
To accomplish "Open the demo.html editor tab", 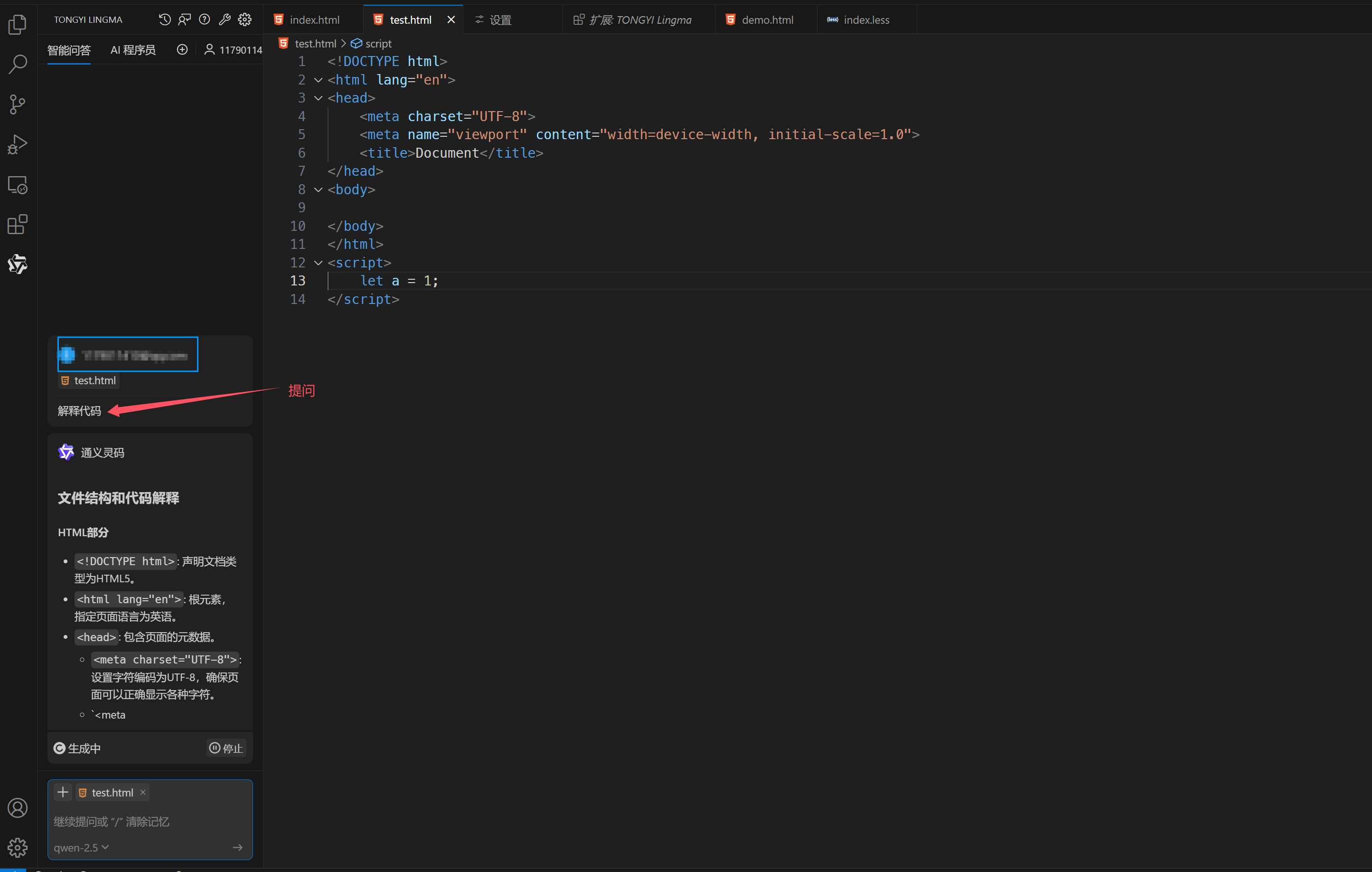I will [767, 19].
